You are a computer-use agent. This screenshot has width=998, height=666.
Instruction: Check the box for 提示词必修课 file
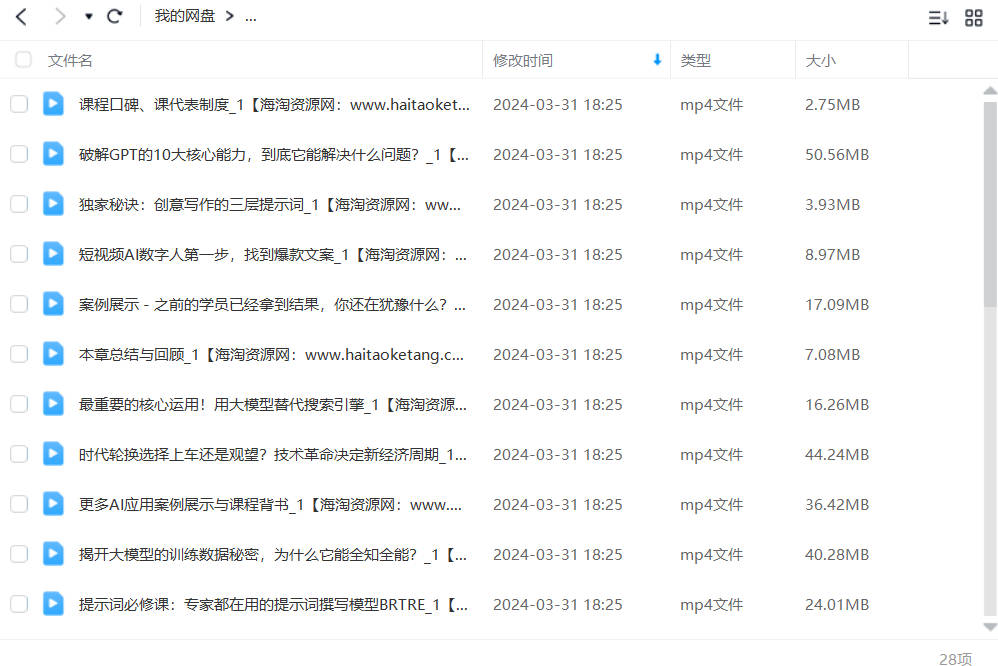coord(19,604)
